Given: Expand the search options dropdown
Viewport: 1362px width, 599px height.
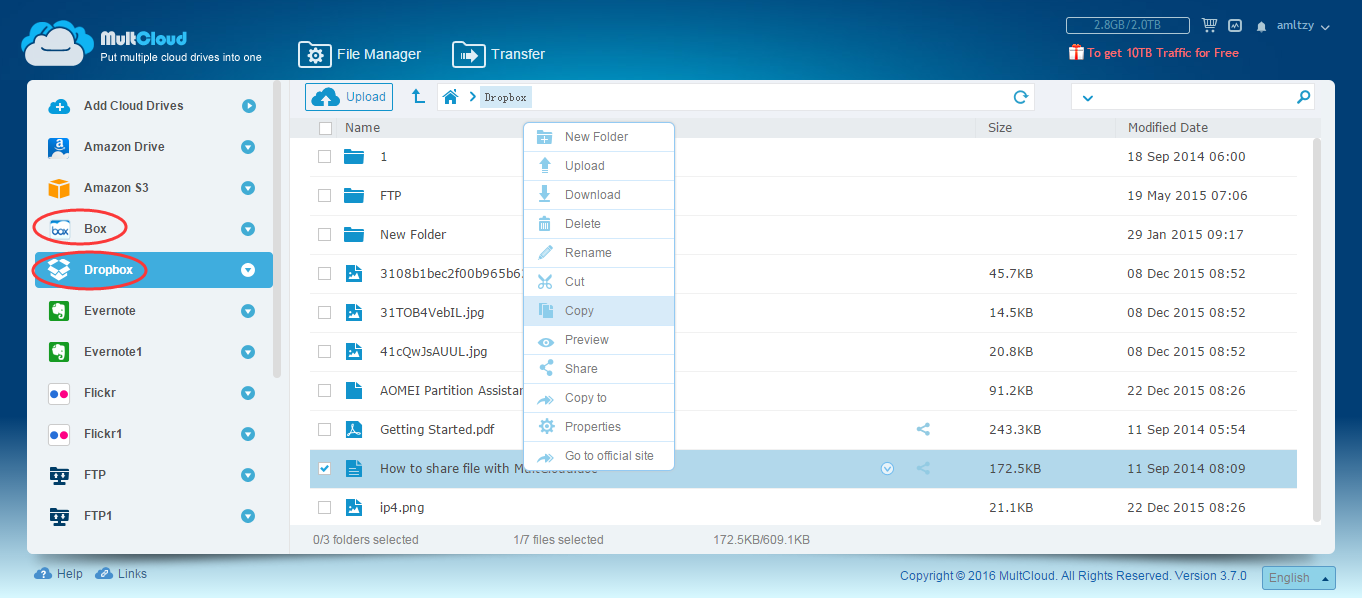Looking at the screenshot, I should [1088, 98].
